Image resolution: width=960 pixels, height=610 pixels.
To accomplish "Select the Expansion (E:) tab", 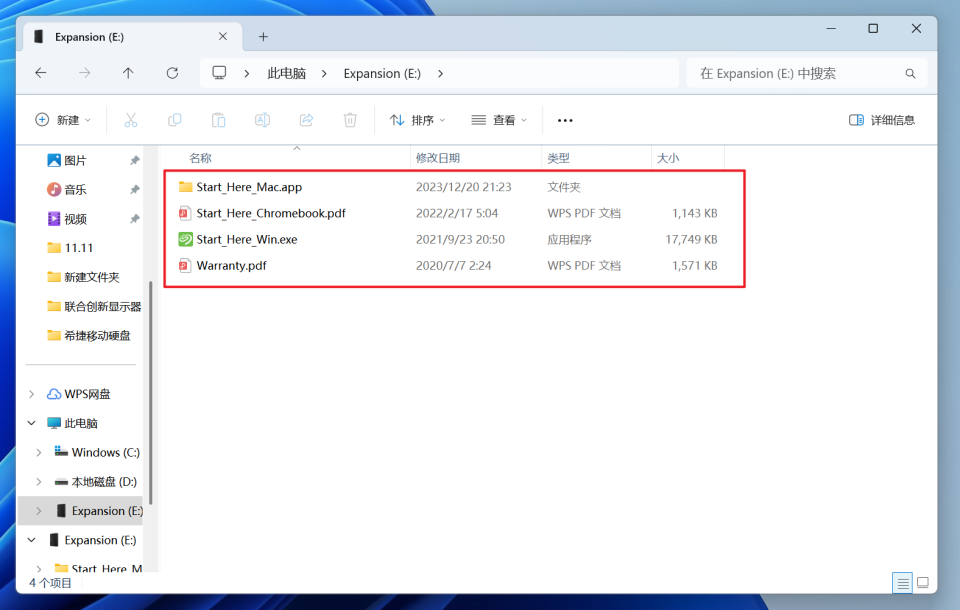I will pyautogui.click(x=132, y=37).
